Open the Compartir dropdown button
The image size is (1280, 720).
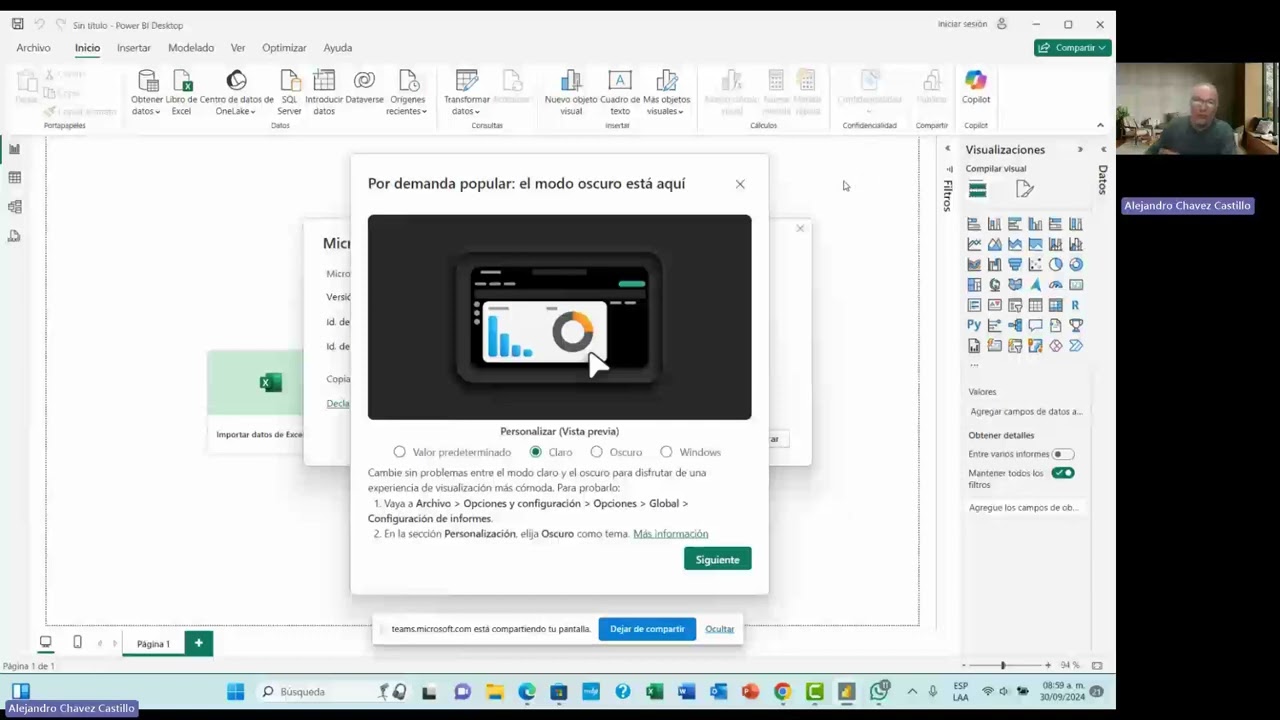[x=1073, y=47]
